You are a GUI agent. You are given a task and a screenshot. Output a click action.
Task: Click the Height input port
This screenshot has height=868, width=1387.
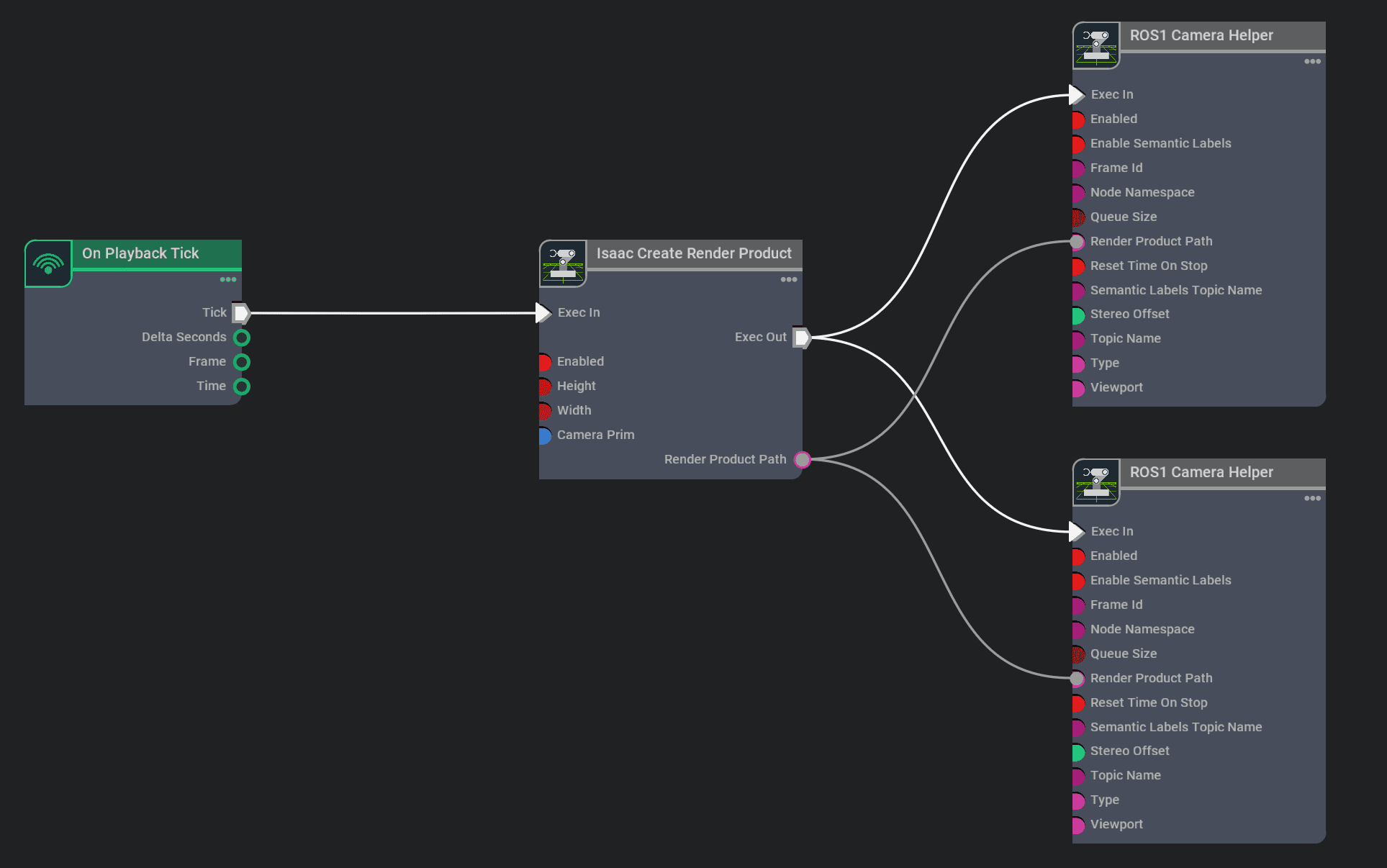click(x=545, y=386)
